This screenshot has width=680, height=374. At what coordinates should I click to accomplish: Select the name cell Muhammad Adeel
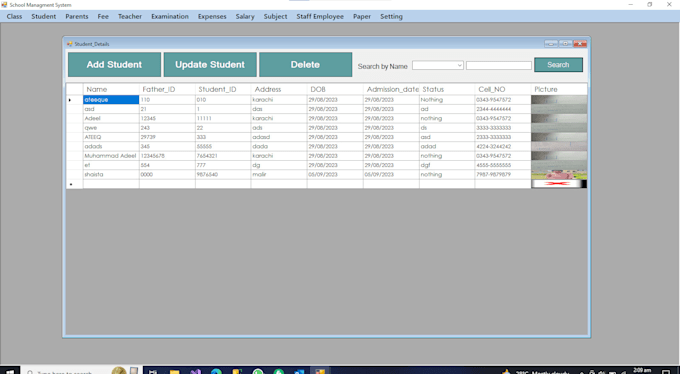point(111,156)
